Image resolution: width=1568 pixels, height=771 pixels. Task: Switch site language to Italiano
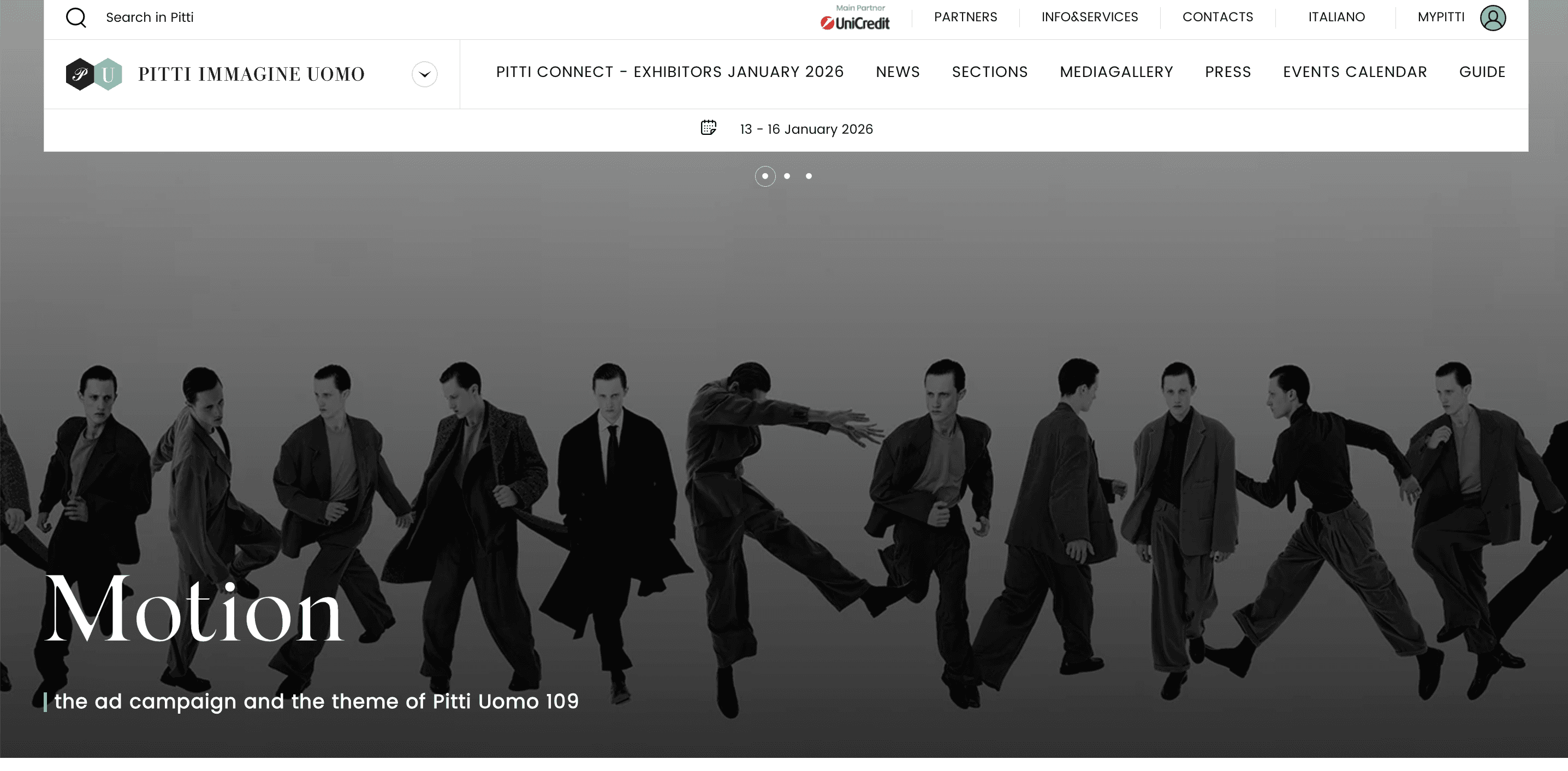(1337, 17)
